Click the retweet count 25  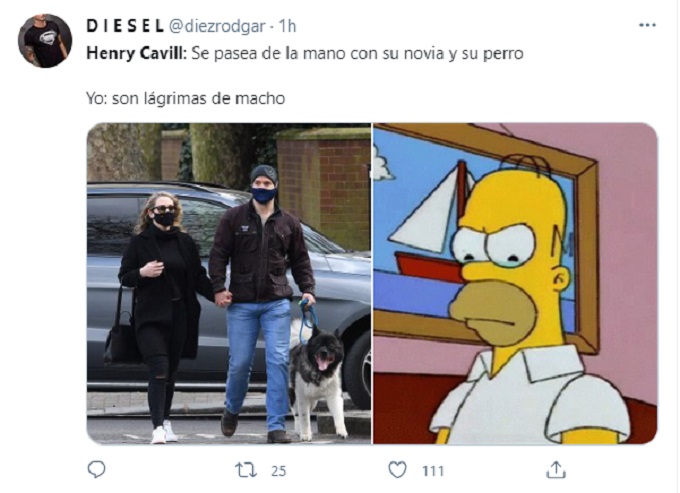point(278,471)
